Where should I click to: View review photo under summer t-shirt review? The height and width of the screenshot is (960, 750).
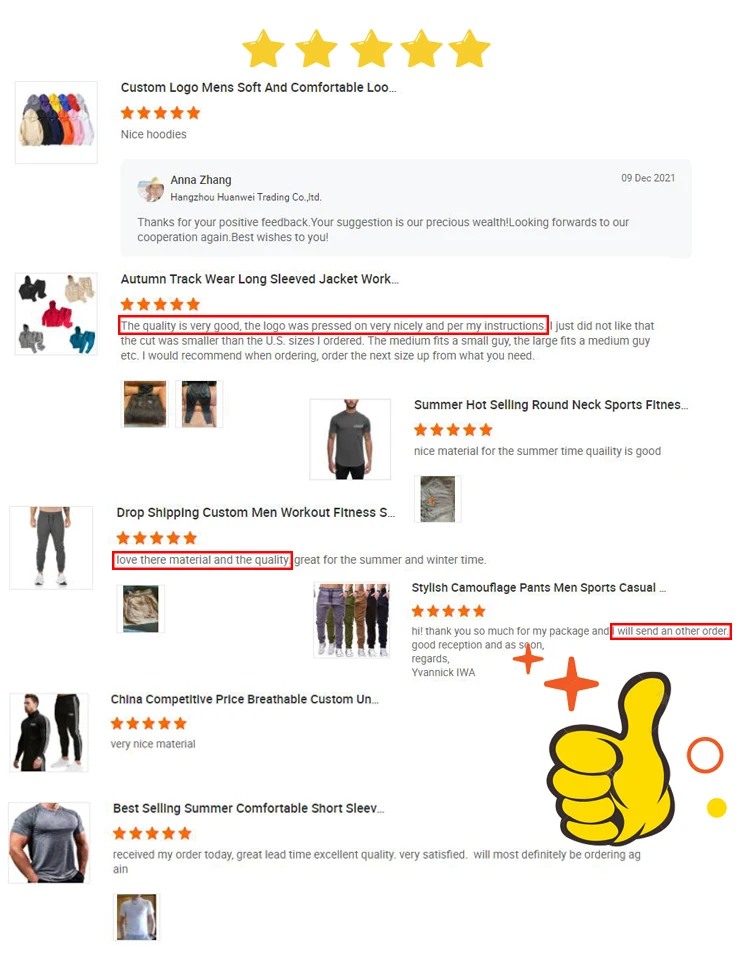pyautogui.click(x=438, y=499)
